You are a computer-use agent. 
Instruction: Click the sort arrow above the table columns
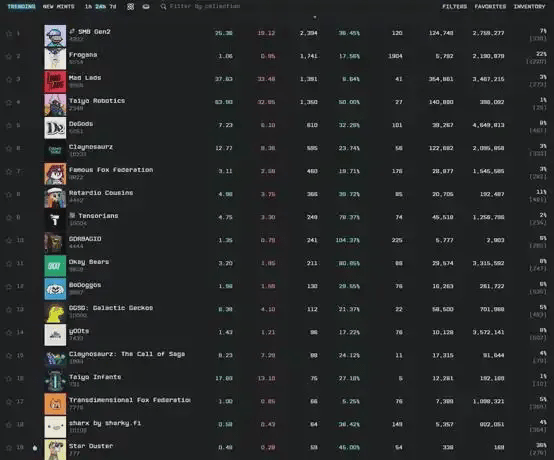click(x=314, y=17)
